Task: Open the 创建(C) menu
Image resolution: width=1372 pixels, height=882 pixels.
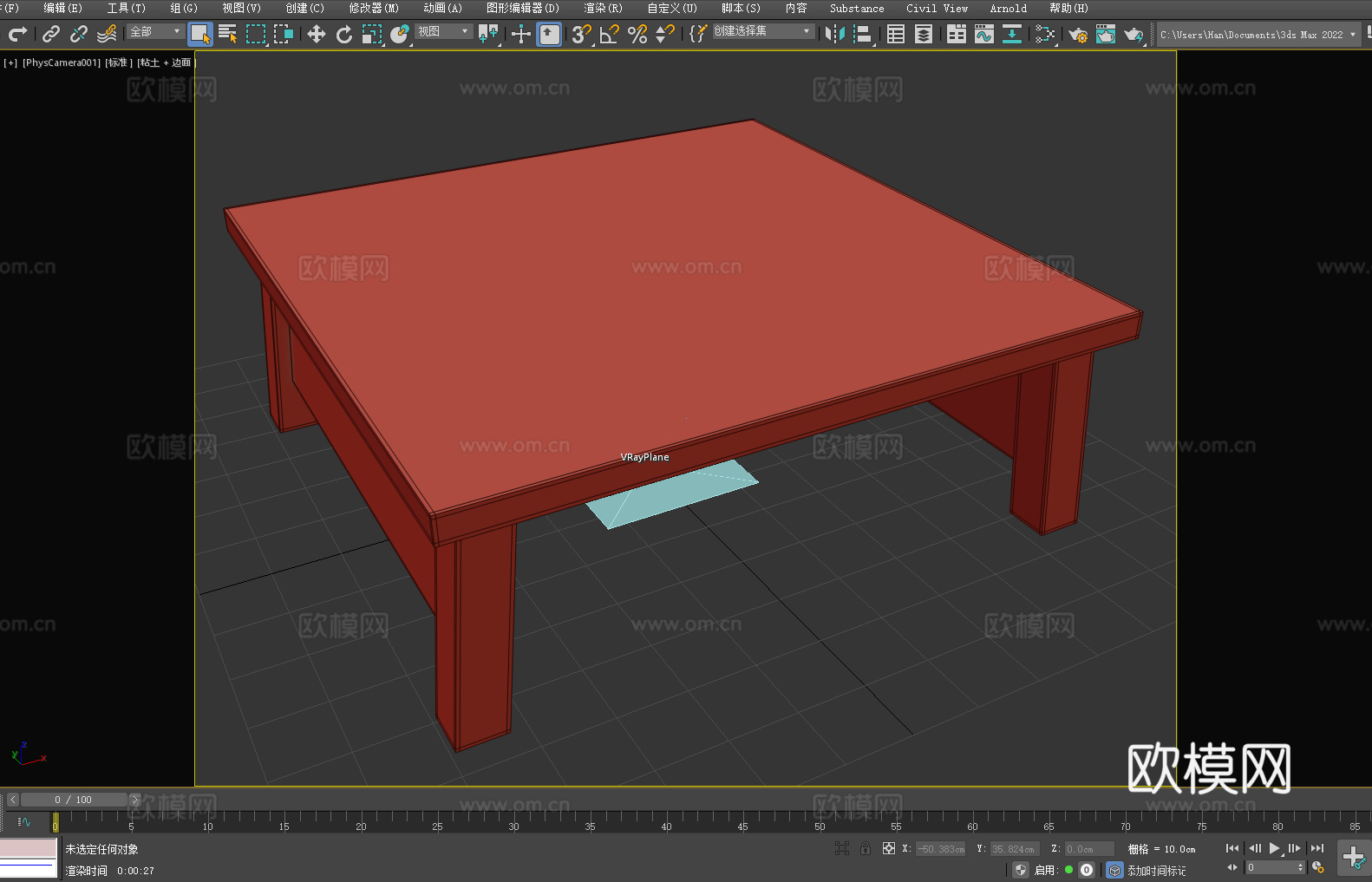Action: point(305,9)
